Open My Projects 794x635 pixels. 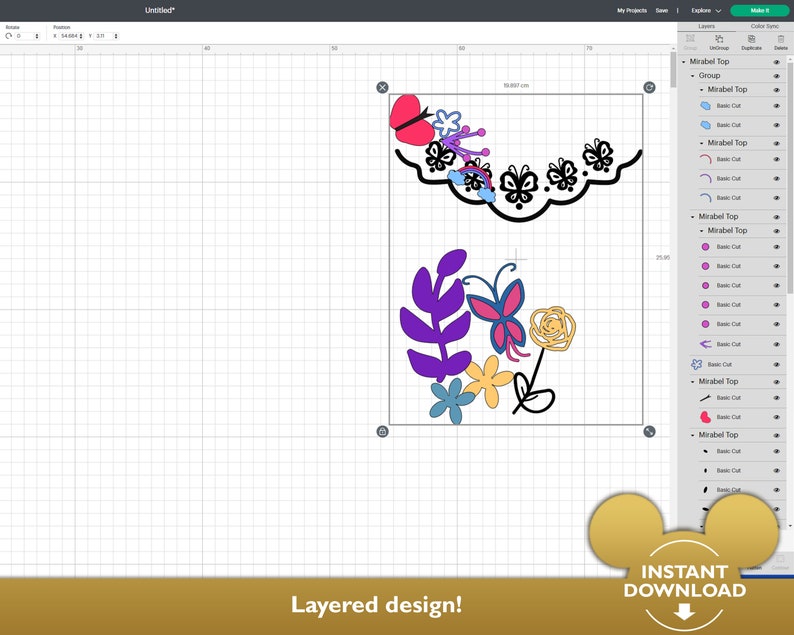pos(631,10)
